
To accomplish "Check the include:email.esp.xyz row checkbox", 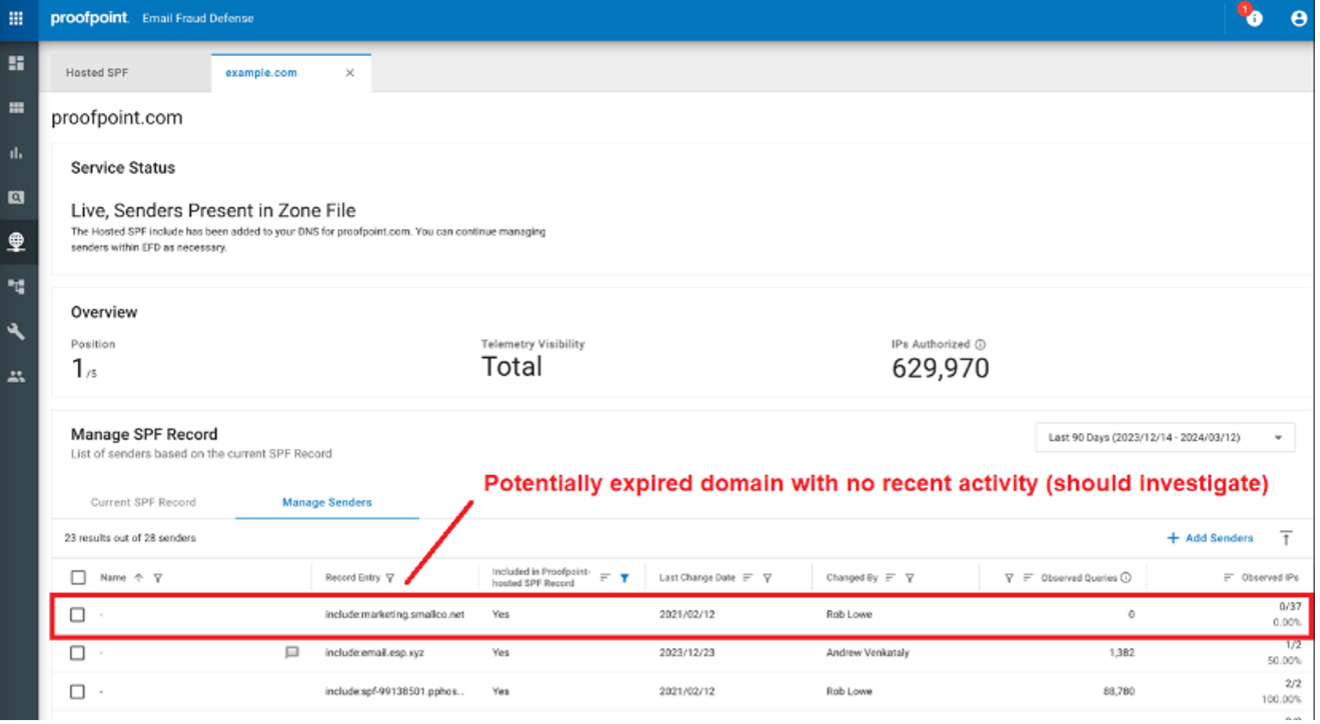I will (78, 653).
